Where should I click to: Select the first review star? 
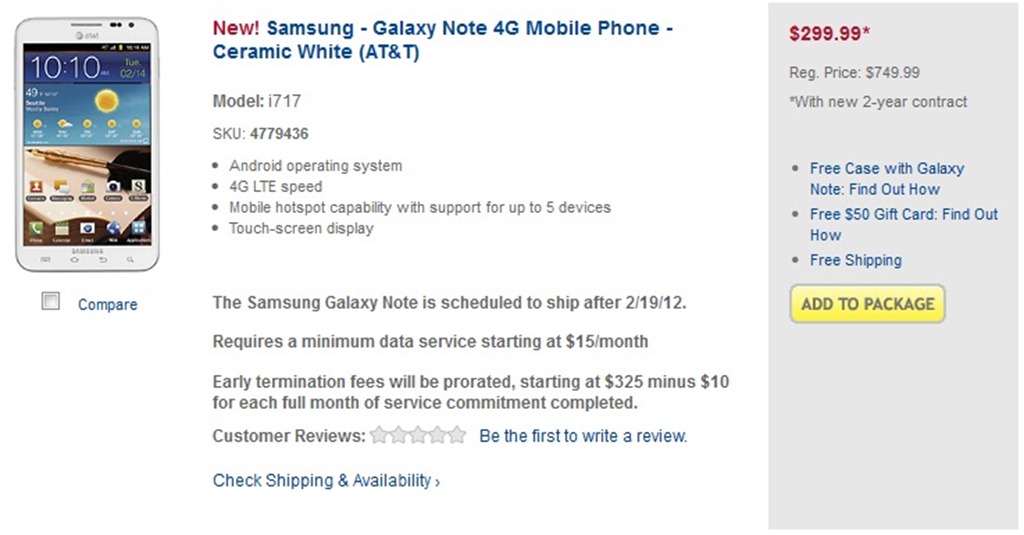pos(380,435)
